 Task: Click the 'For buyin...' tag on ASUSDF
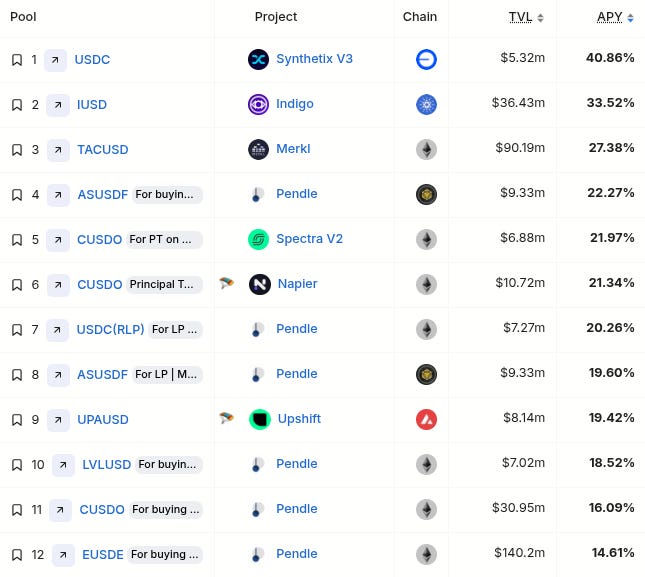click(x=167, y=195)
